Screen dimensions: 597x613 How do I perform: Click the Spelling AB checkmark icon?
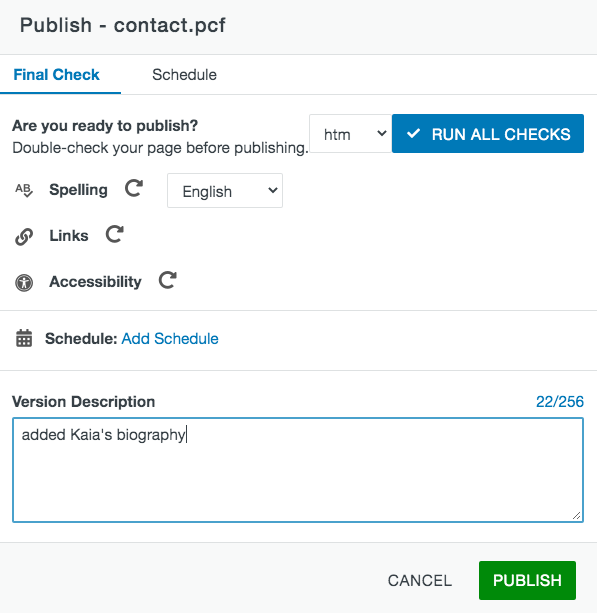24,190
